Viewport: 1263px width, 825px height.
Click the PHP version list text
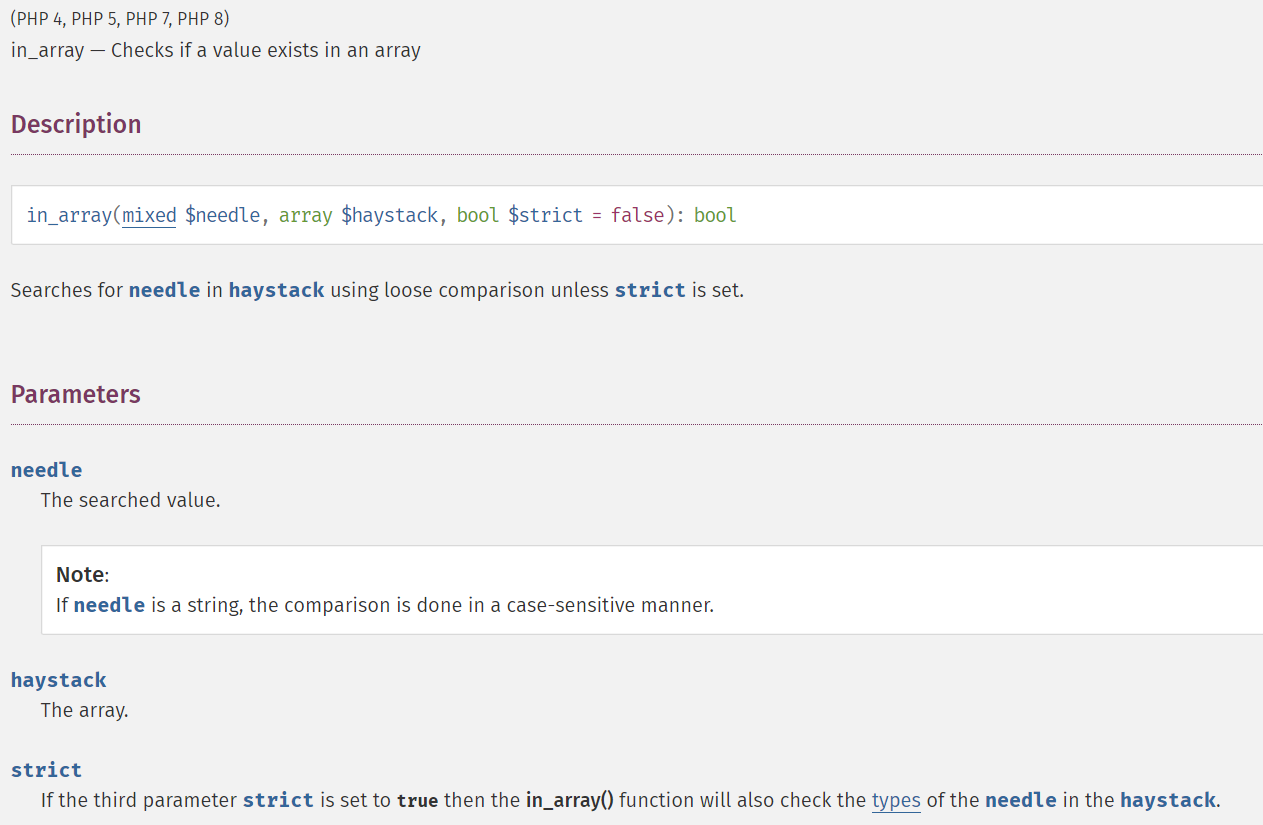click(x=120, y=20)
